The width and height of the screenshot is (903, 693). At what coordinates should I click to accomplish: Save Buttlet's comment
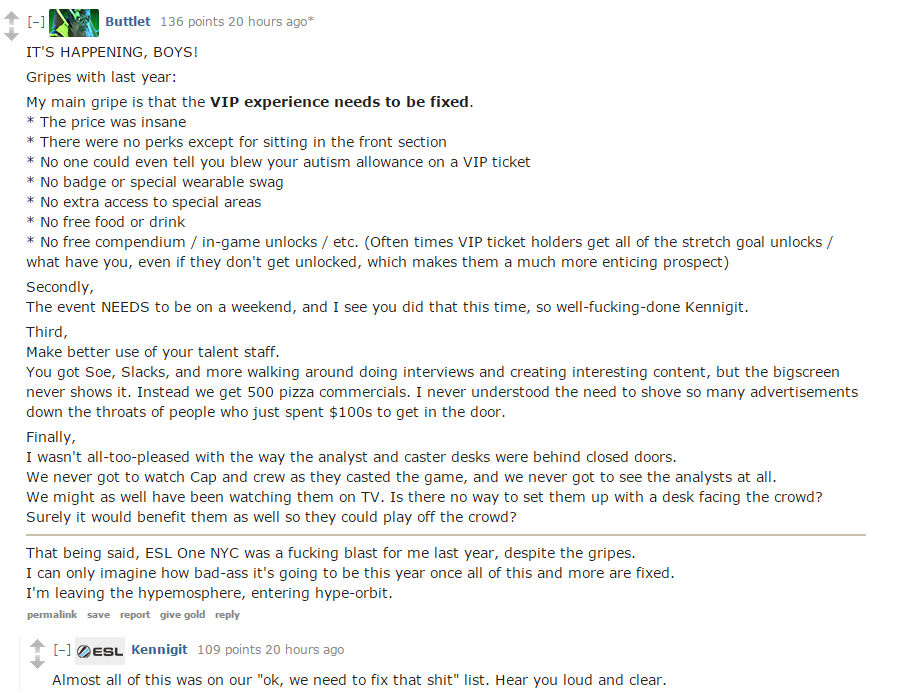pos(98,615)
